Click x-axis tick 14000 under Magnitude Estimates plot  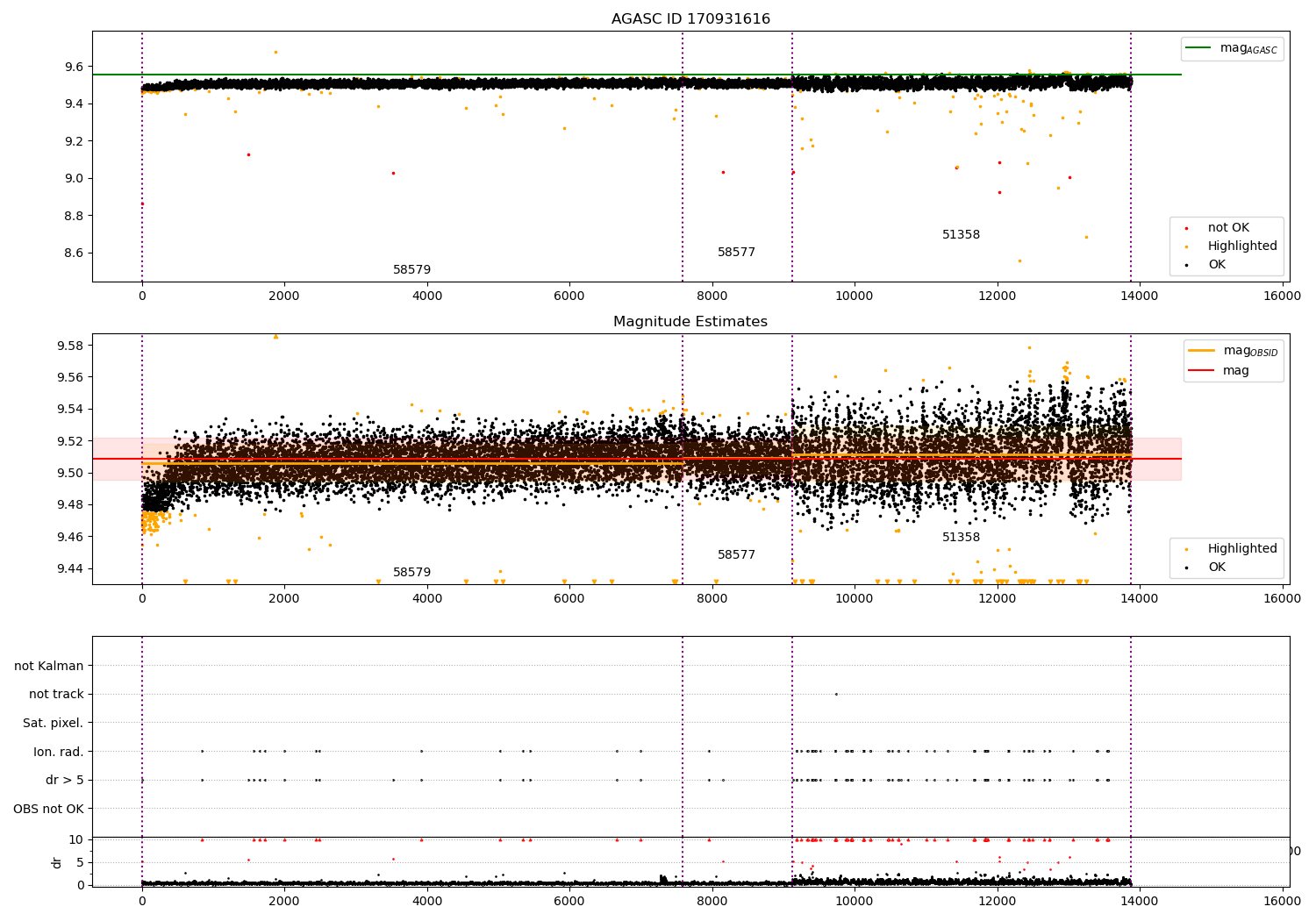[x=1140, y=598]
